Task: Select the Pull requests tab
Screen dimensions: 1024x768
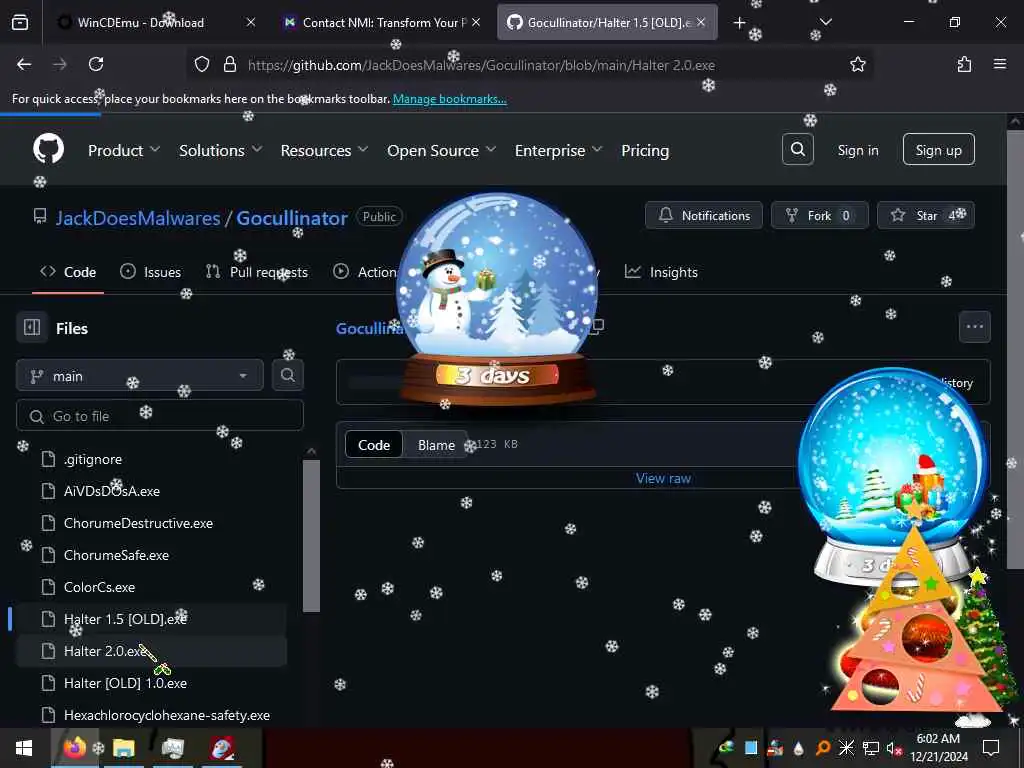Action: [x=257, y=272]
